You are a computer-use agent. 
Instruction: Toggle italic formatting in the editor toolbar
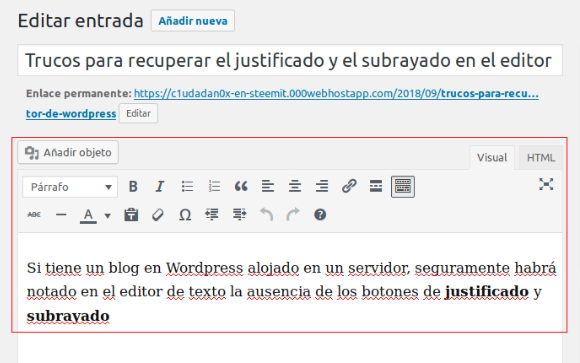tap(159, 186)
